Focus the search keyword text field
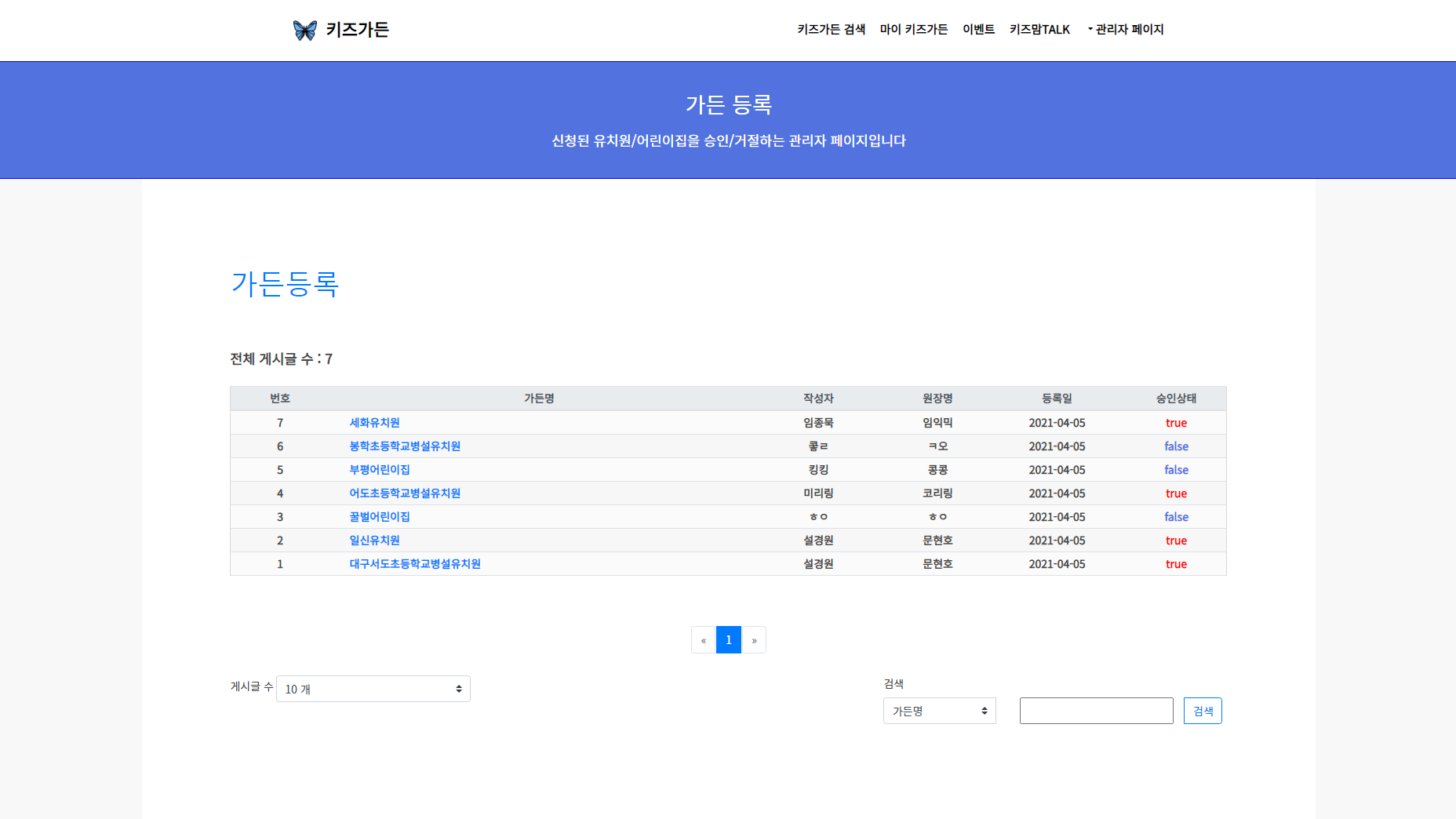Image resolution: width=1456 pixels, height=819 pixels. 1097,711
